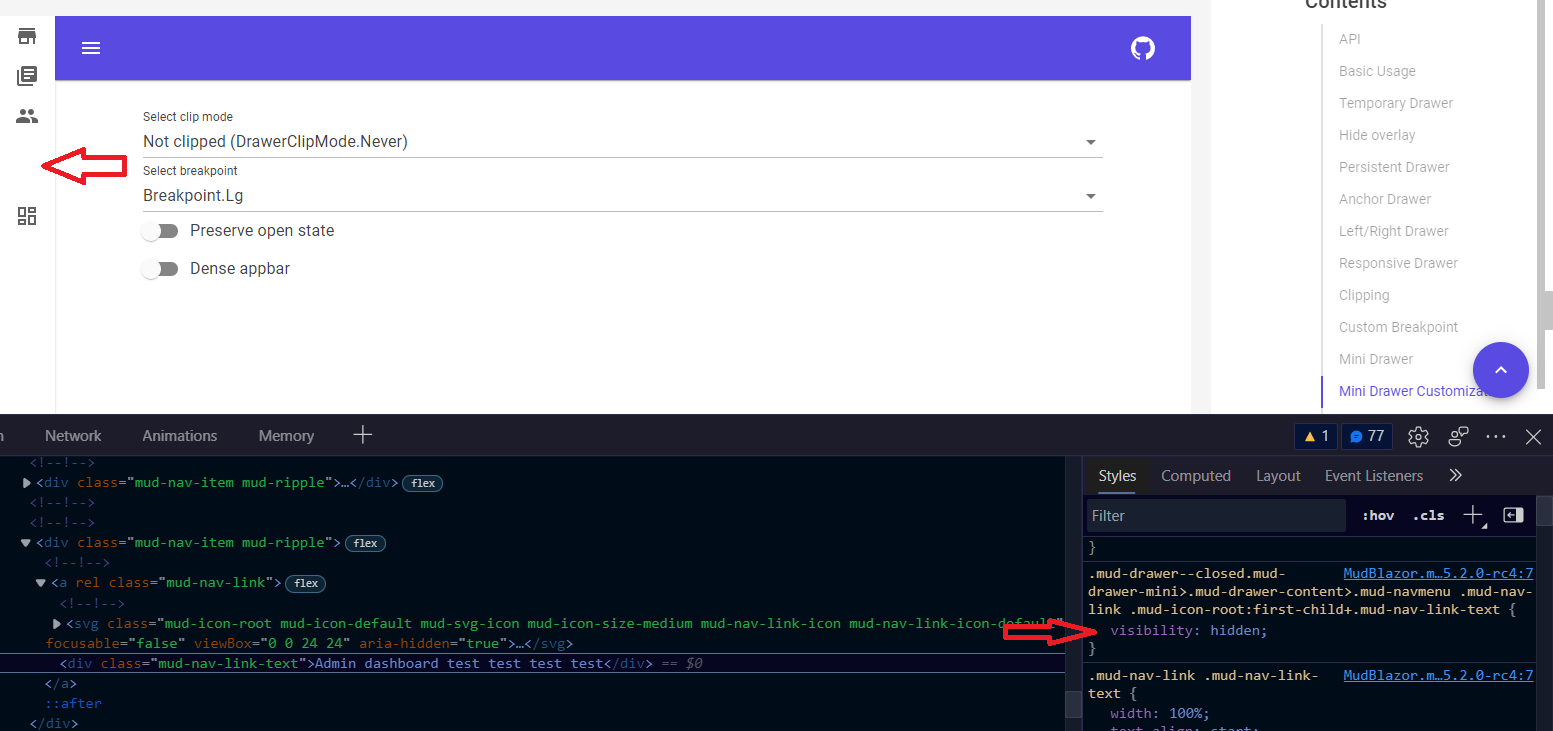1553x731 pixels.
Task: Click the people icon in the mini drawer
Action: (x=27, y=115)
